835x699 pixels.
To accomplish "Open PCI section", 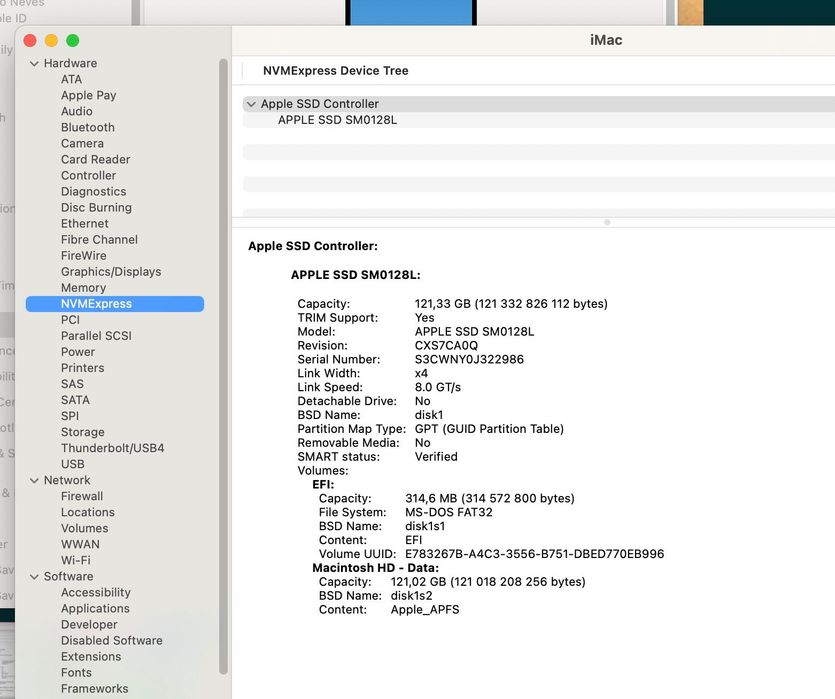I will coord(70,319).
